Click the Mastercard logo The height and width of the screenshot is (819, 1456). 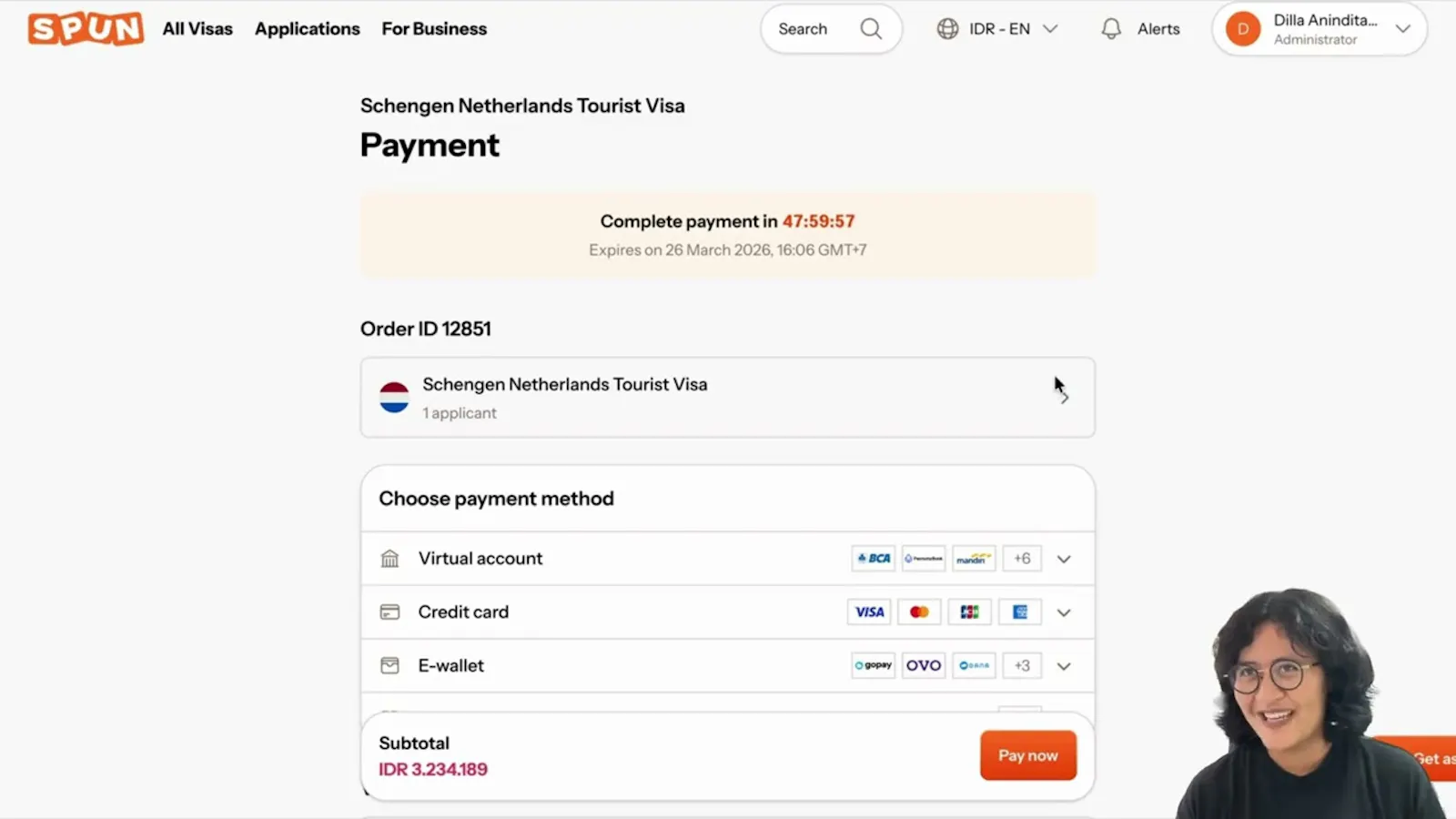919,612
